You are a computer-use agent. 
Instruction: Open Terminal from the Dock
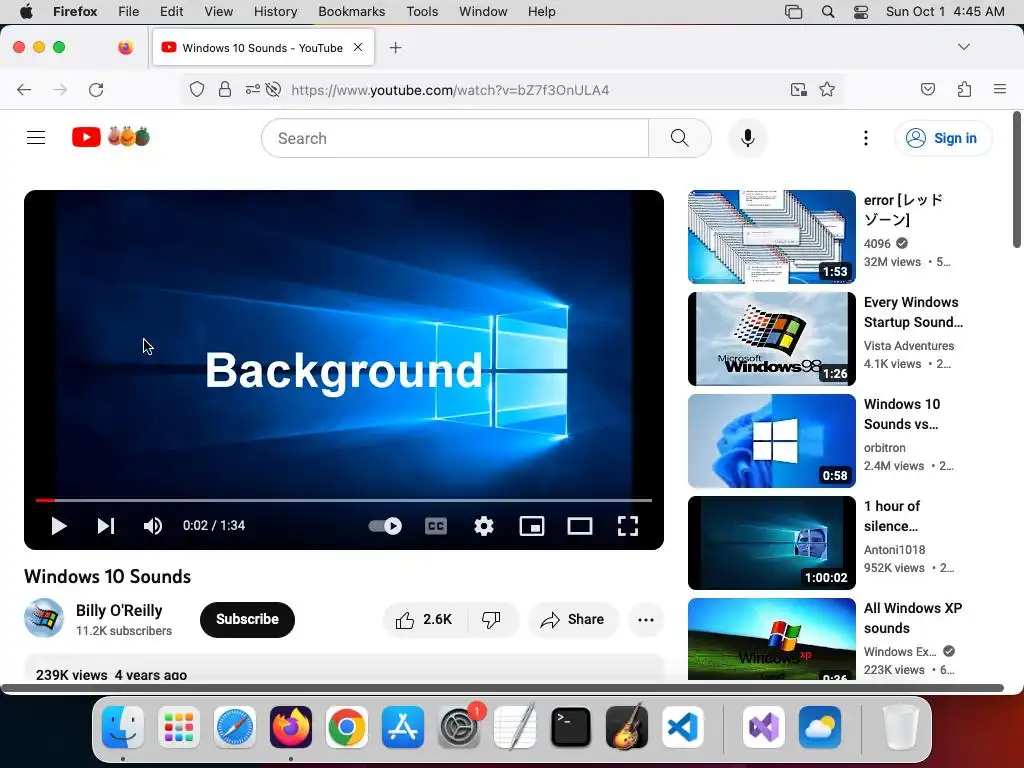pos(571,727)
